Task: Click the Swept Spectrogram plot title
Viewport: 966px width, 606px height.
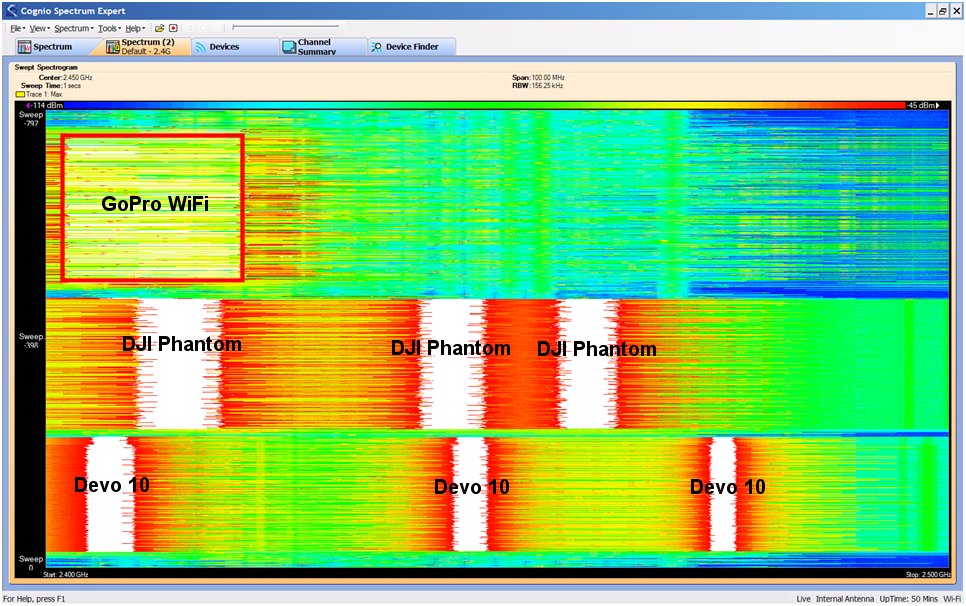Action: point(46,67)
